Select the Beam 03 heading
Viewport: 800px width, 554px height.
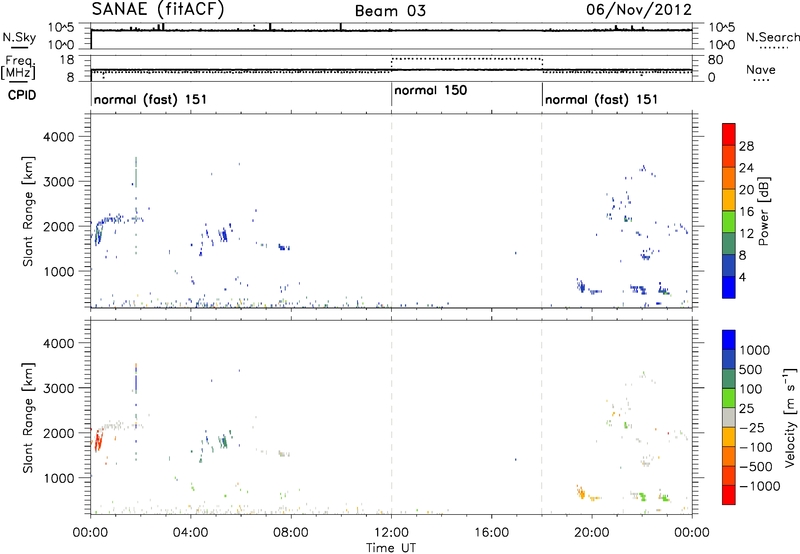pyautogui.click(x=390, y=11)
